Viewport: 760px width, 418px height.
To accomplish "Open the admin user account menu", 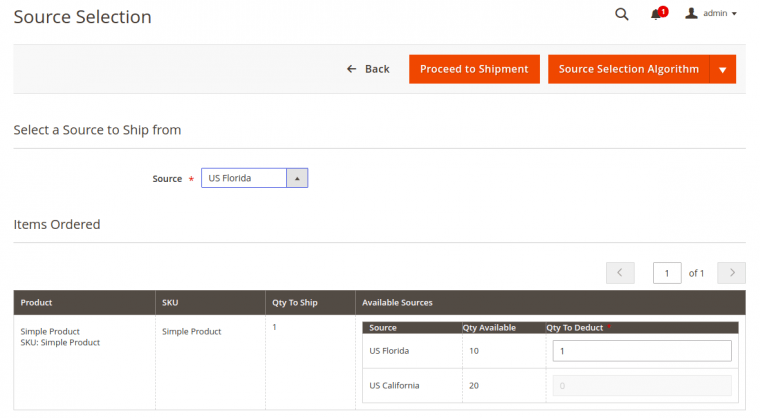I will (x=711, y=14).
